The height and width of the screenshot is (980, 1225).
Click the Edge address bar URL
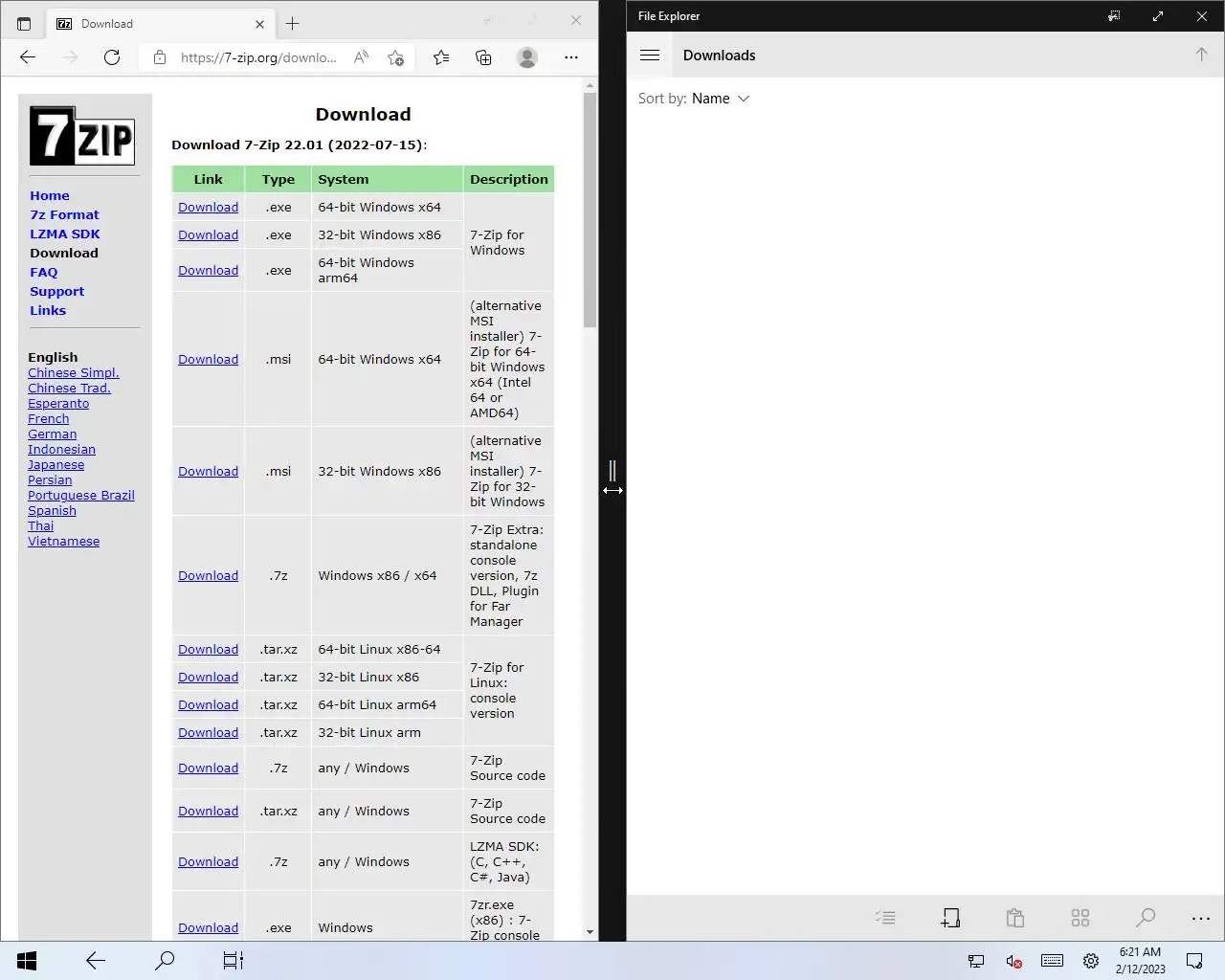click(x=258, y=57)
